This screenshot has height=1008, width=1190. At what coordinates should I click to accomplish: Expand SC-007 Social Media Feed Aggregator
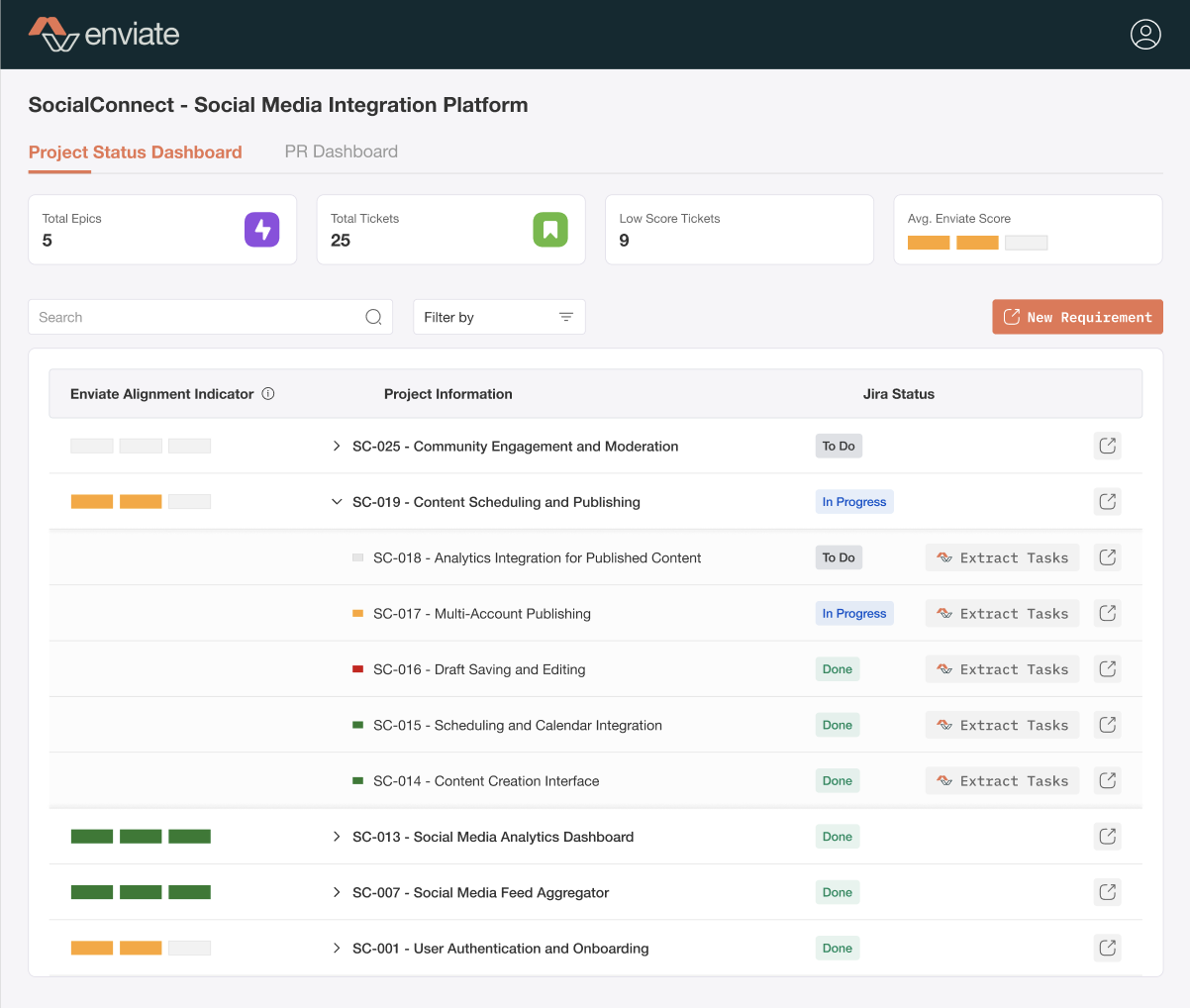[337, 892]
